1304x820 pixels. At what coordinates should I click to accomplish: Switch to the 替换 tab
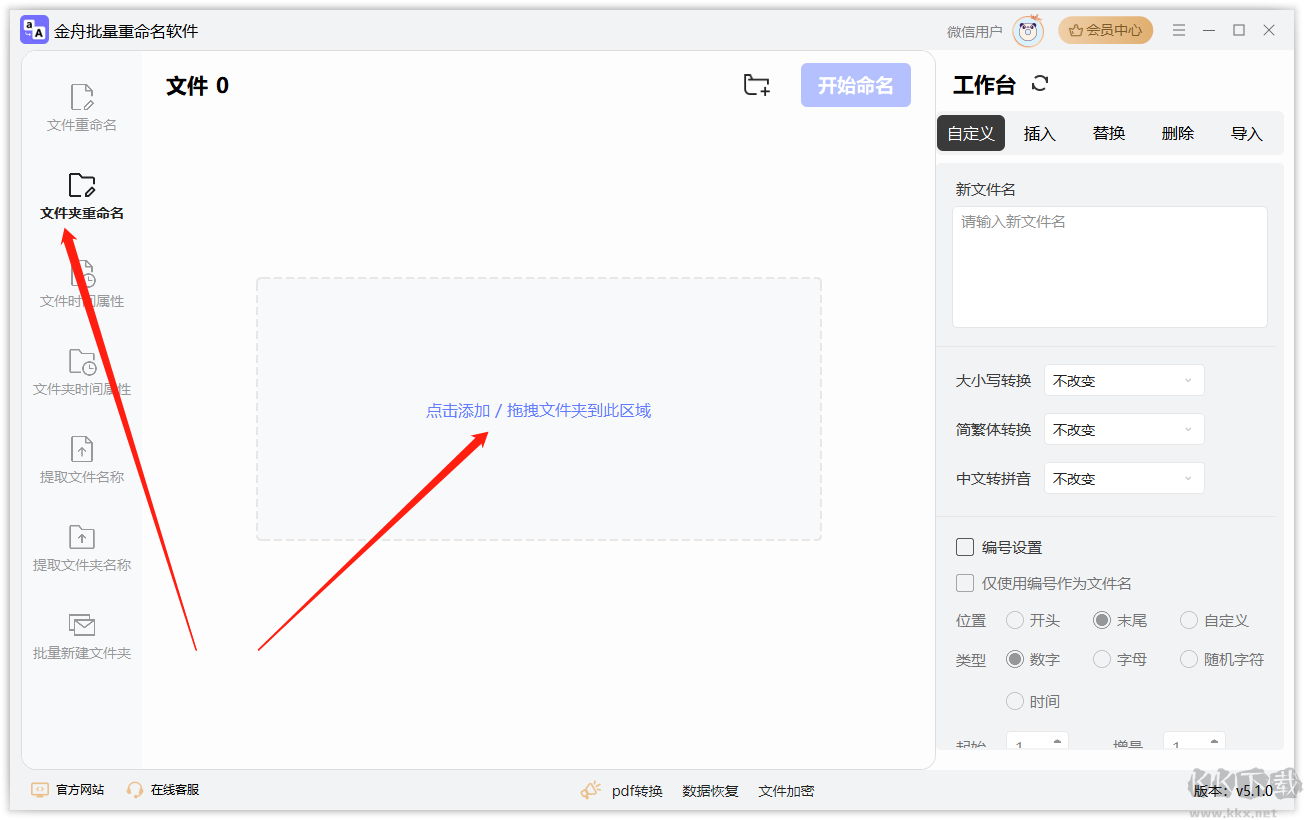point(1108,132)
